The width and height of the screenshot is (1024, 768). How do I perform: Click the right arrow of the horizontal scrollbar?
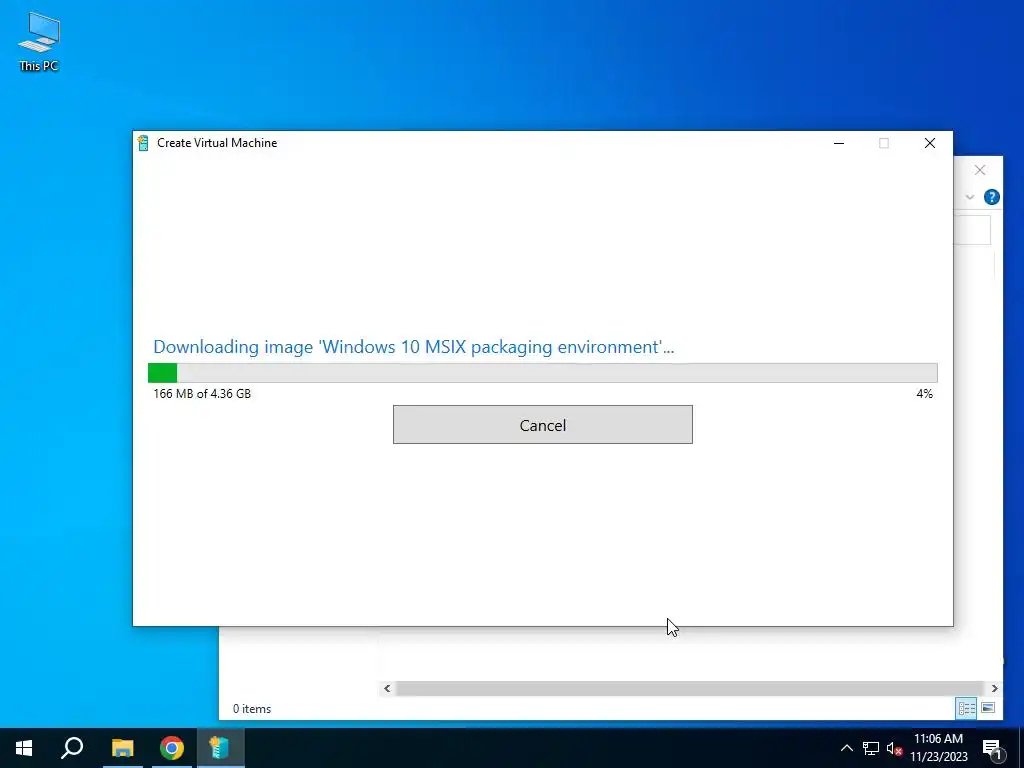[x=995, y=688]
